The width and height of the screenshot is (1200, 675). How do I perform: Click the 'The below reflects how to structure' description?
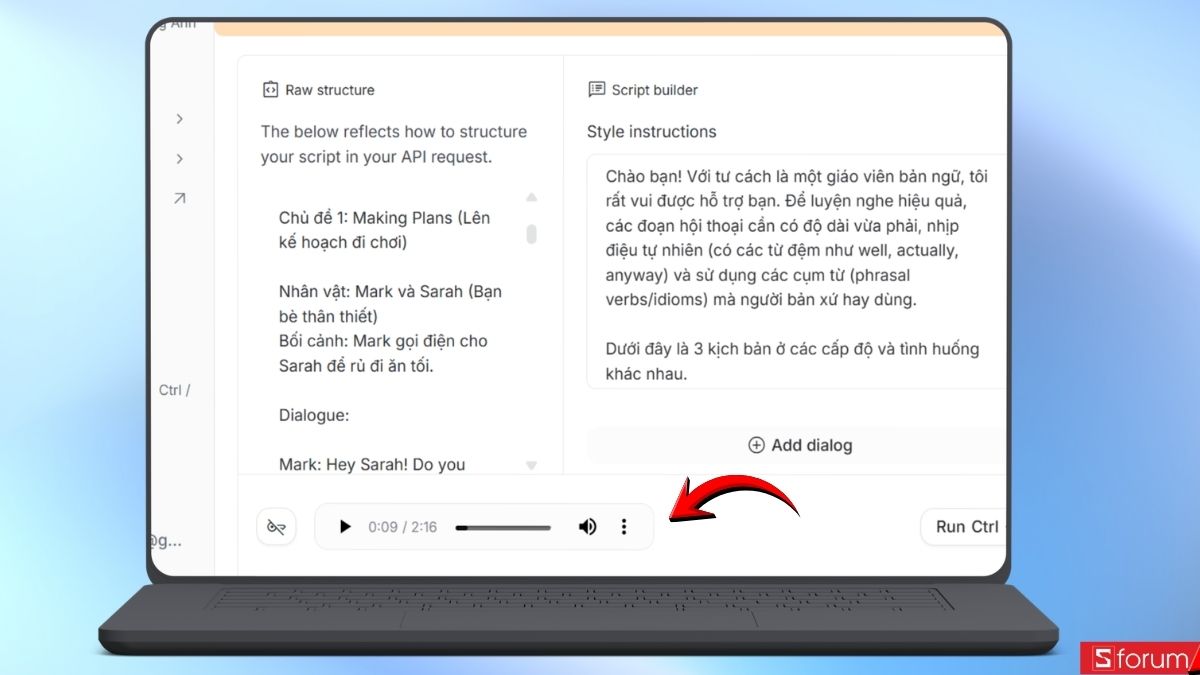[394, 144]
